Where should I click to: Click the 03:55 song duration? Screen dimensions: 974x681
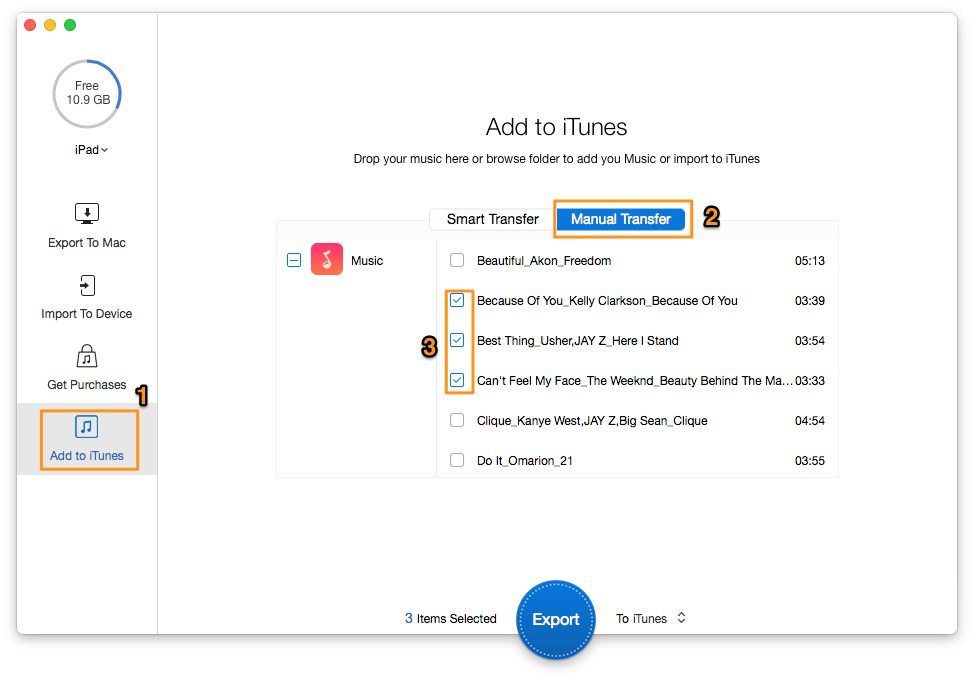coord(810,460)
